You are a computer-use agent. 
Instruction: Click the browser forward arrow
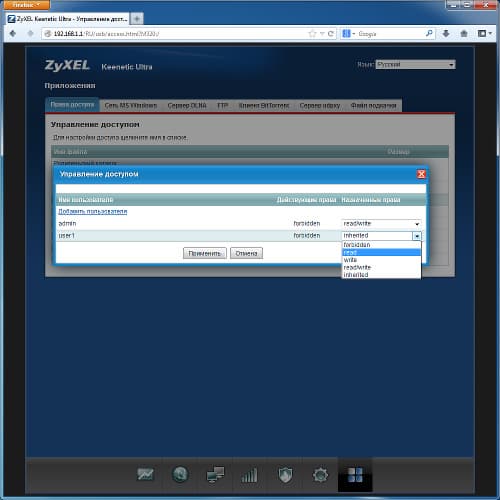pos(30,33)
